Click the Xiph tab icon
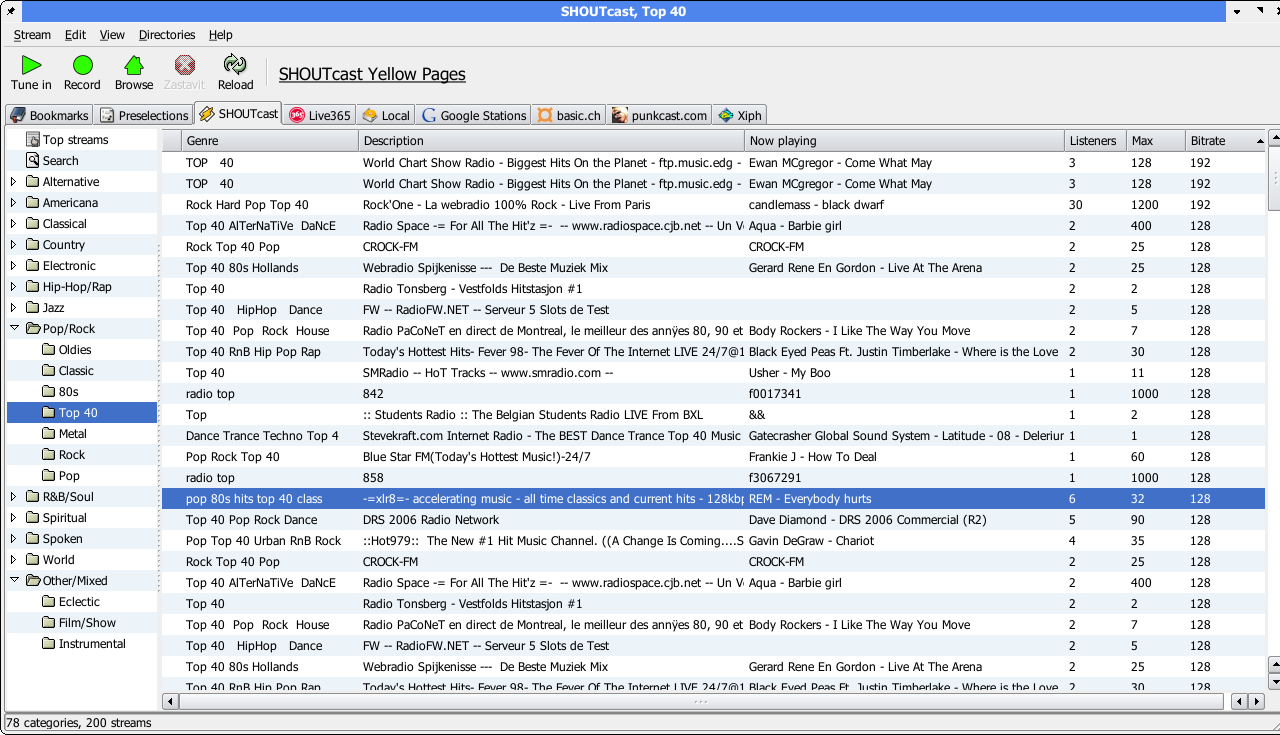The width and height of the screenshot is (1280, 735). (726, 115)
